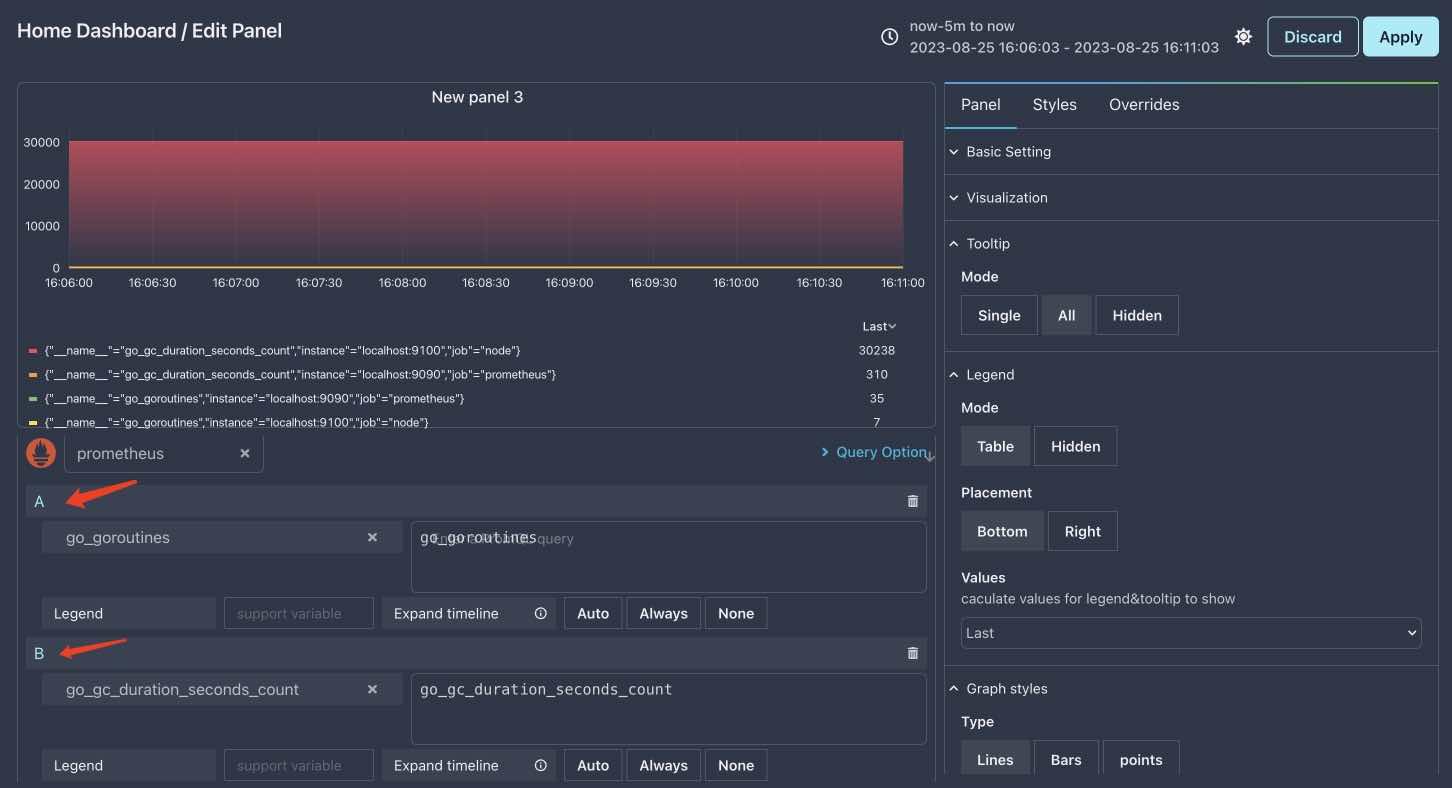Expand the Basic Setting section
This screenshot has height=788, width=1452.
pyautogui.click(x=1191, y=152)
